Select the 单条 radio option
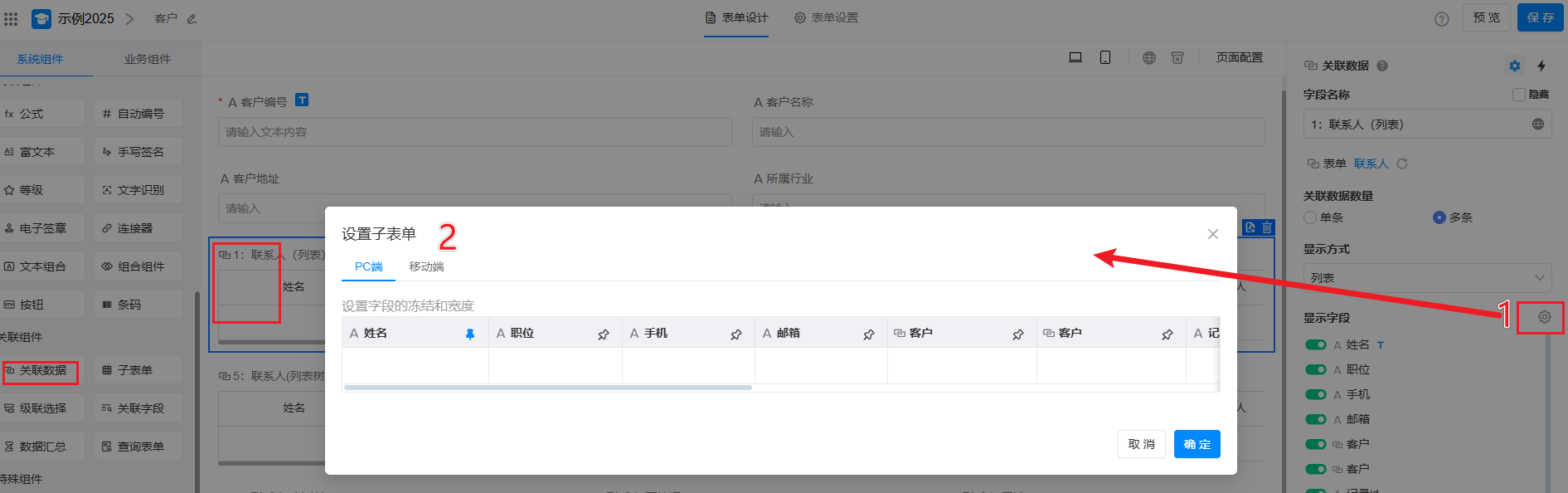 1310,217
